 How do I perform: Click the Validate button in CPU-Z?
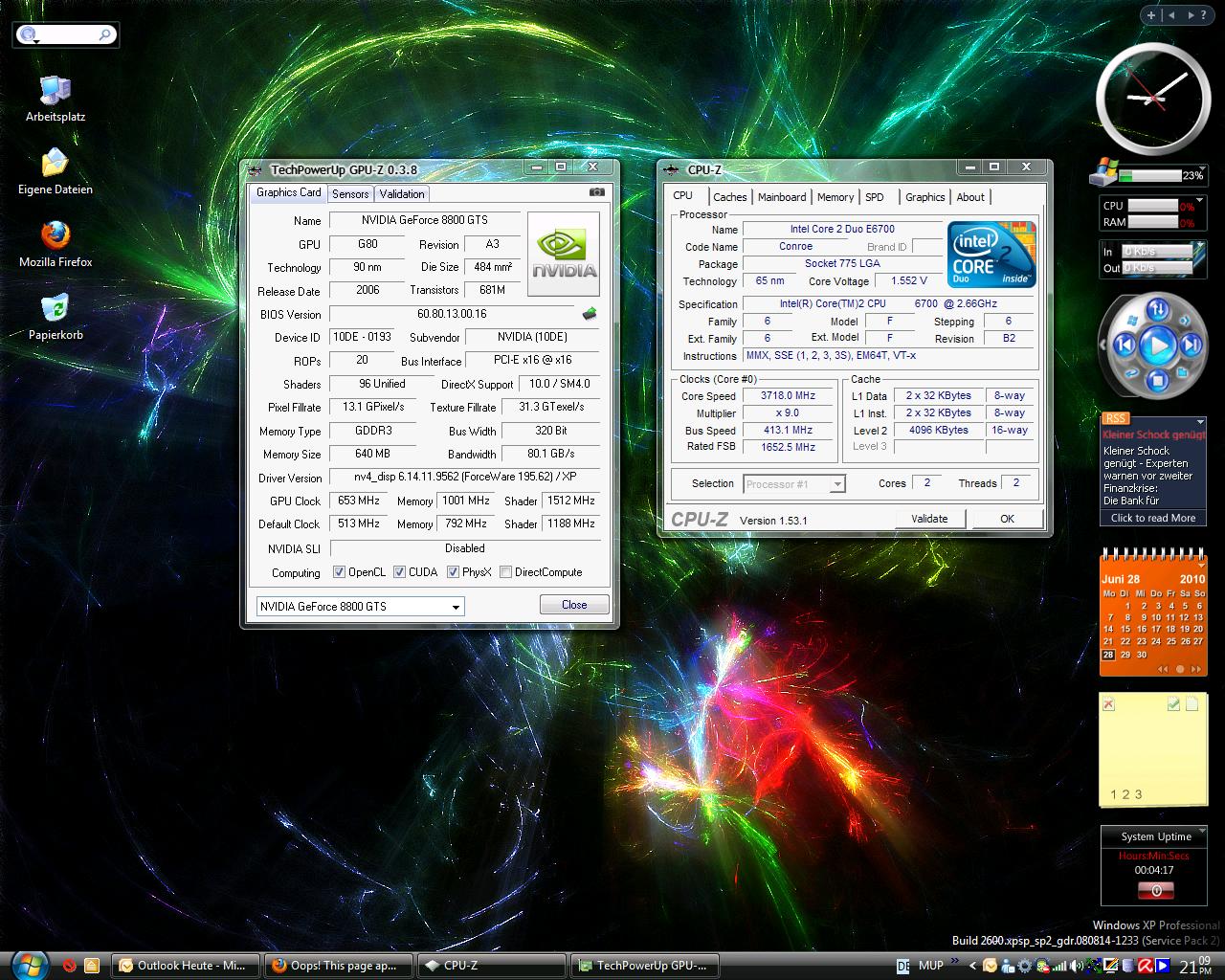pos(929,519)
